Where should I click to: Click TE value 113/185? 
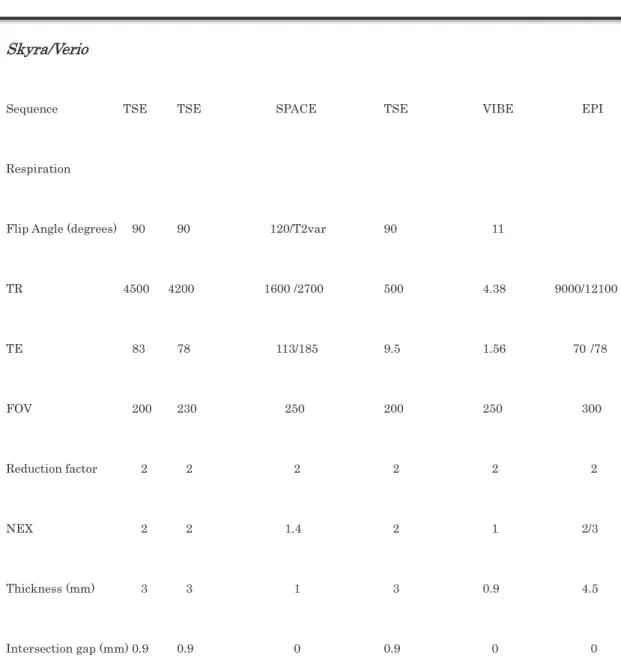[x=297, y=349]
